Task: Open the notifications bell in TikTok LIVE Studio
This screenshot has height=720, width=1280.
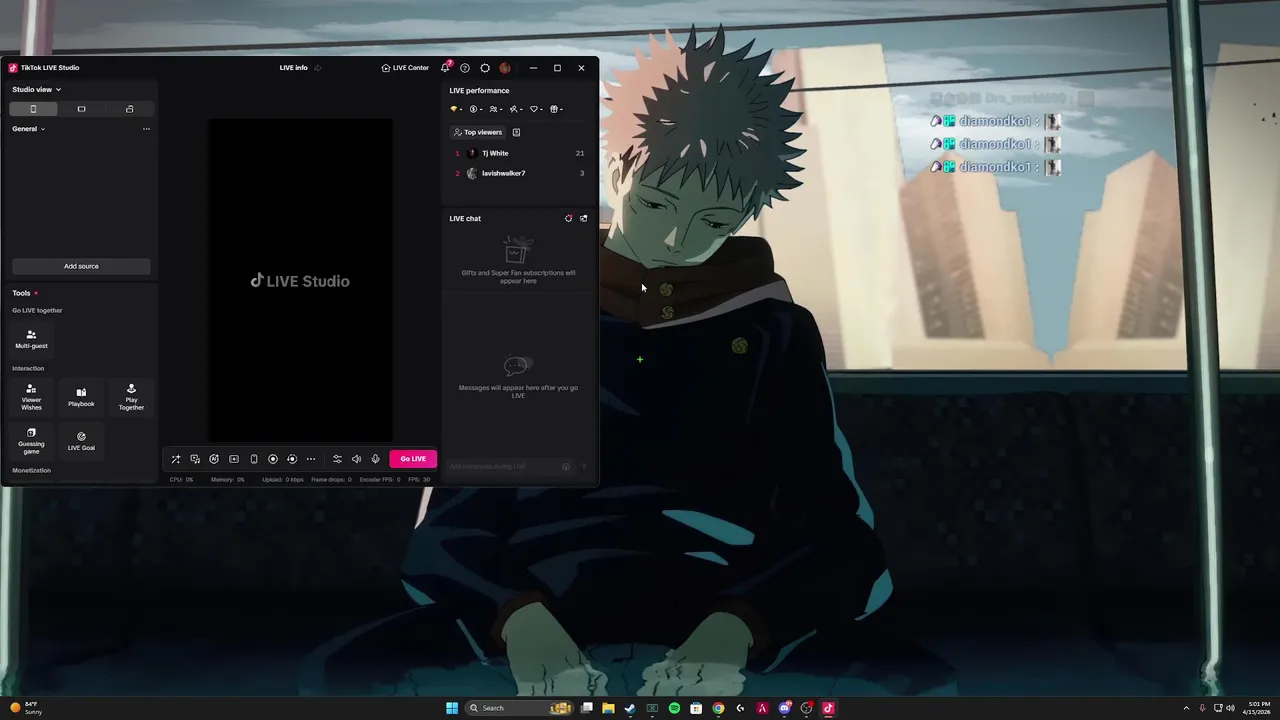Action: point(445,68)
